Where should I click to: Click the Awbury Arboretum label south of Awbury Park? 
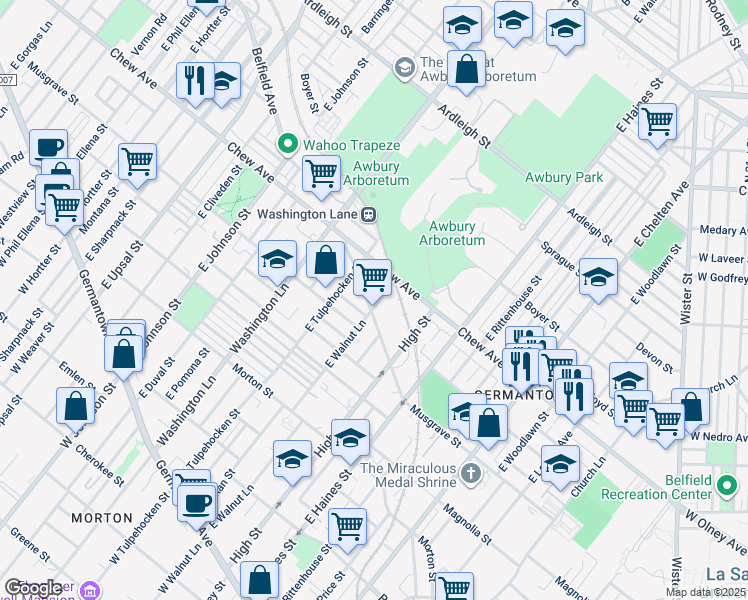point(452,233)
